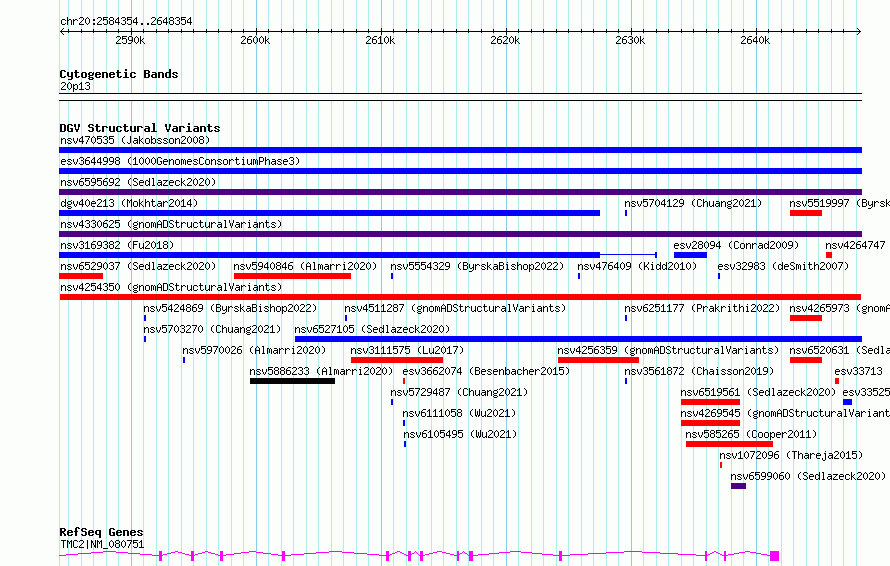Open nsv5886233 (Almarri2020) label
Screen dimensions: 890x566
point(321,371)
